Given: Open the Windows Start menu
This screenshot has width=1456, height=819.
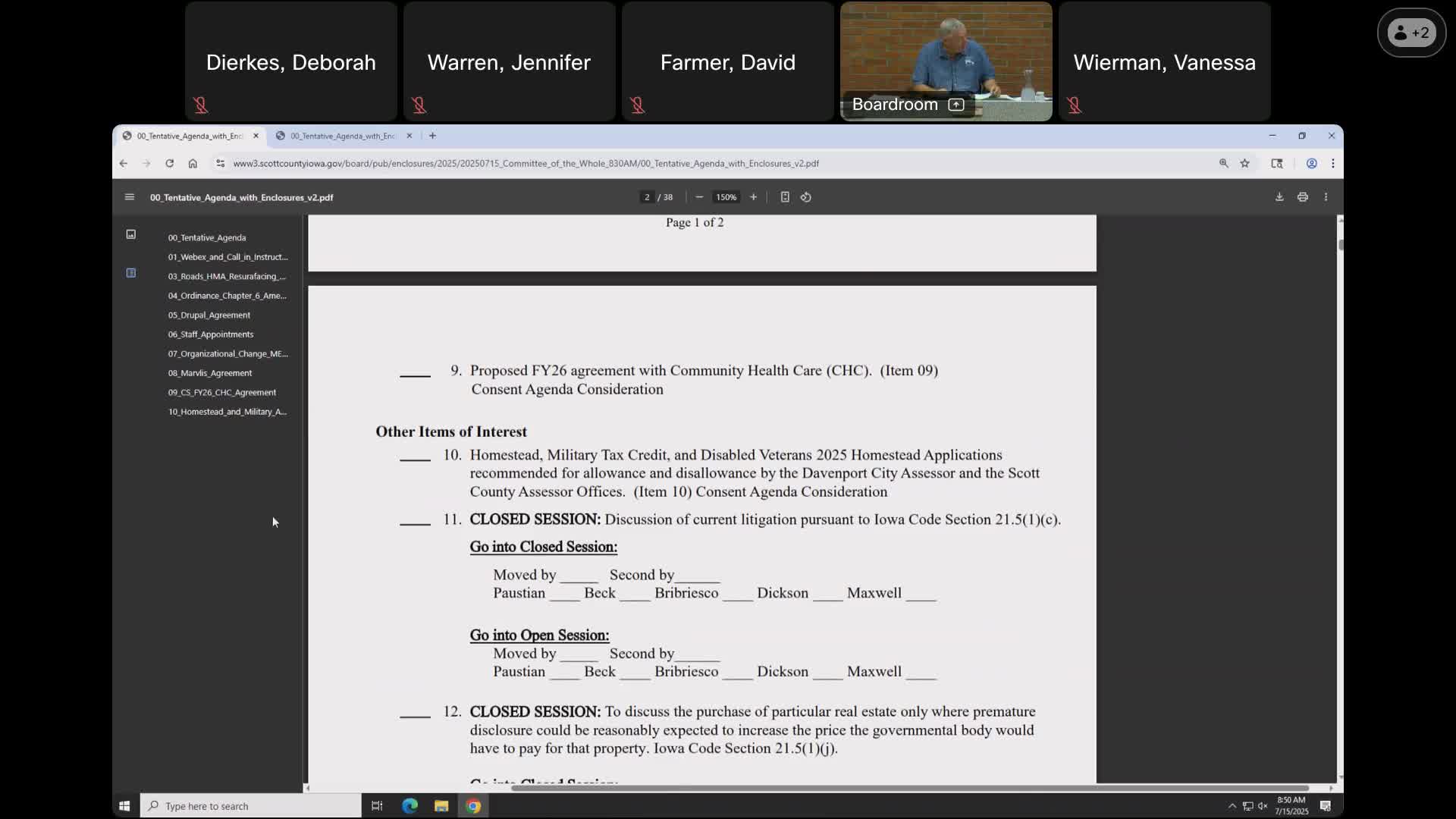Looking at the screenshot, I should tap(124, 805).
